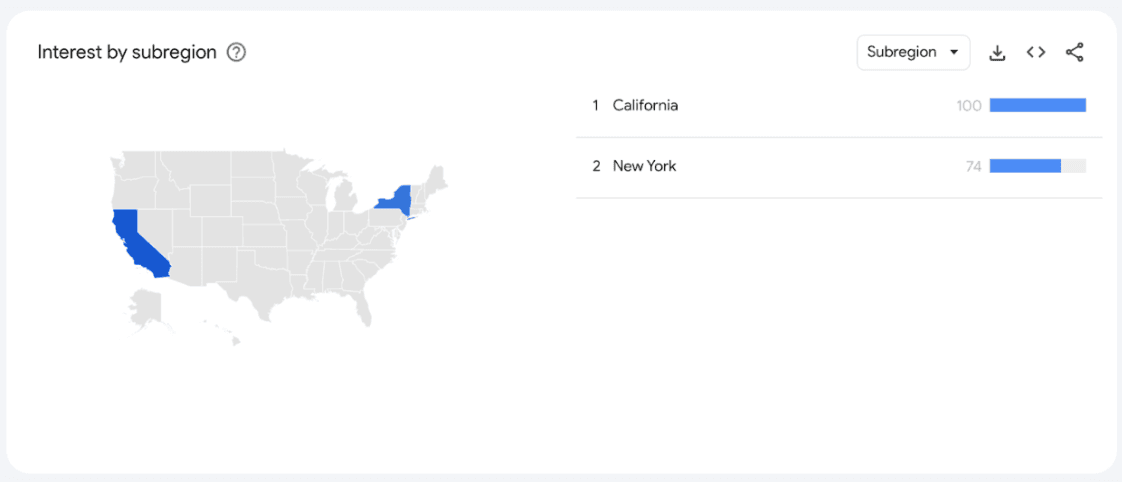The width and height of the screenshot is (1122, 482).
Task: Click New York's interest bar
Action: (x=1025, y=166)
